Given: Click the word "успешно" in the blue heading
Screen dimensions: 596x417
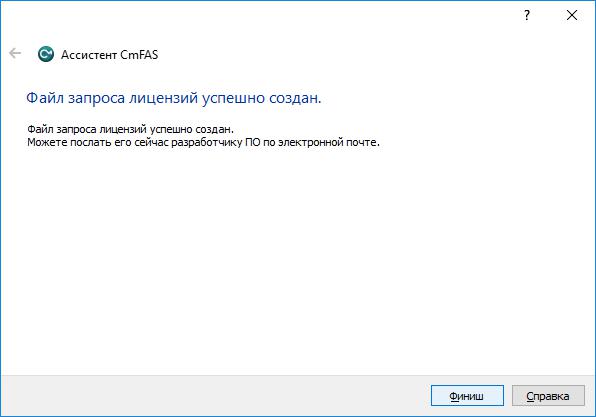Looking at the screenshot, I should (233, 99).
